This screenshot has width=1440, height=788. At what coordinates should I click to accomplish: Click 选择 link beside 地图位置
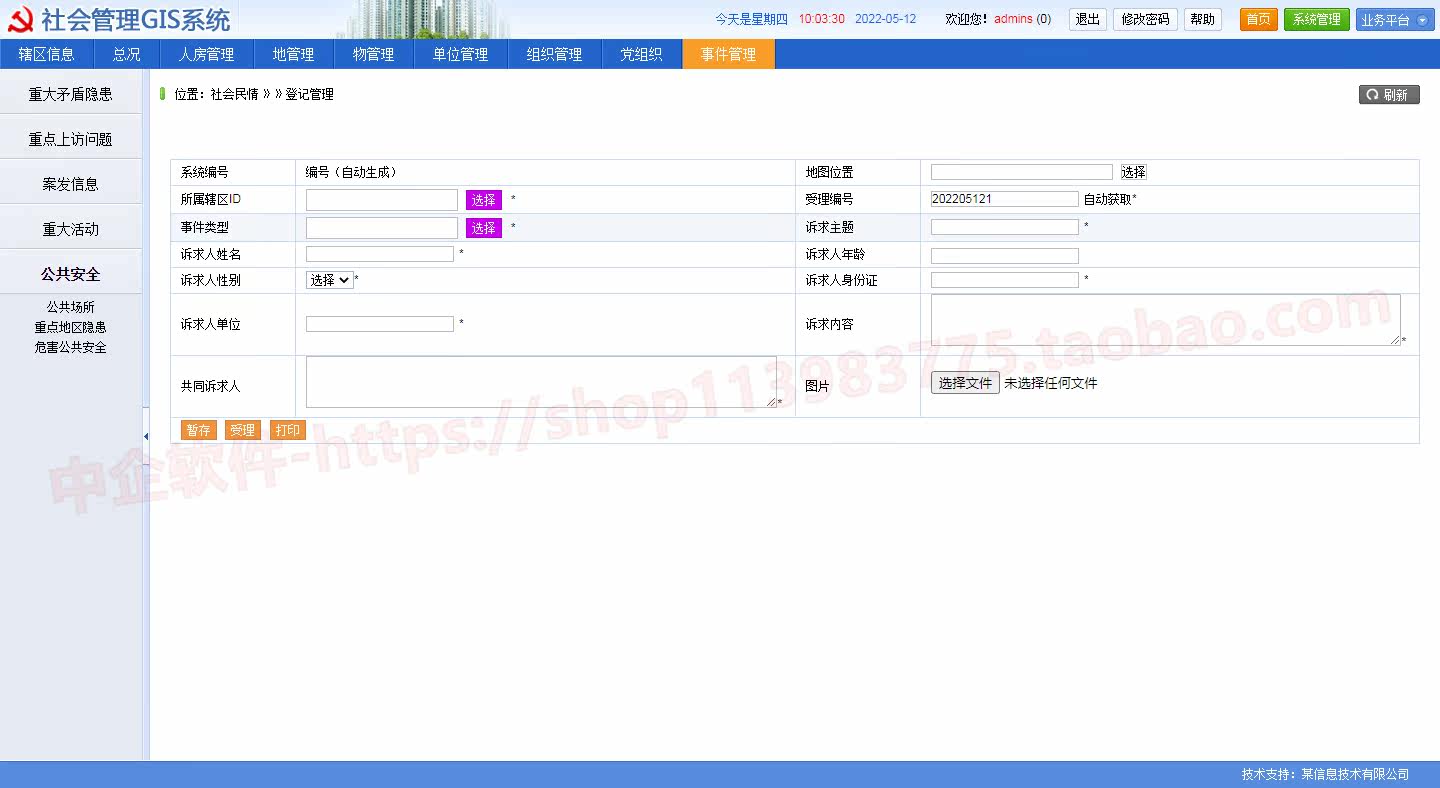(1133, 172)
